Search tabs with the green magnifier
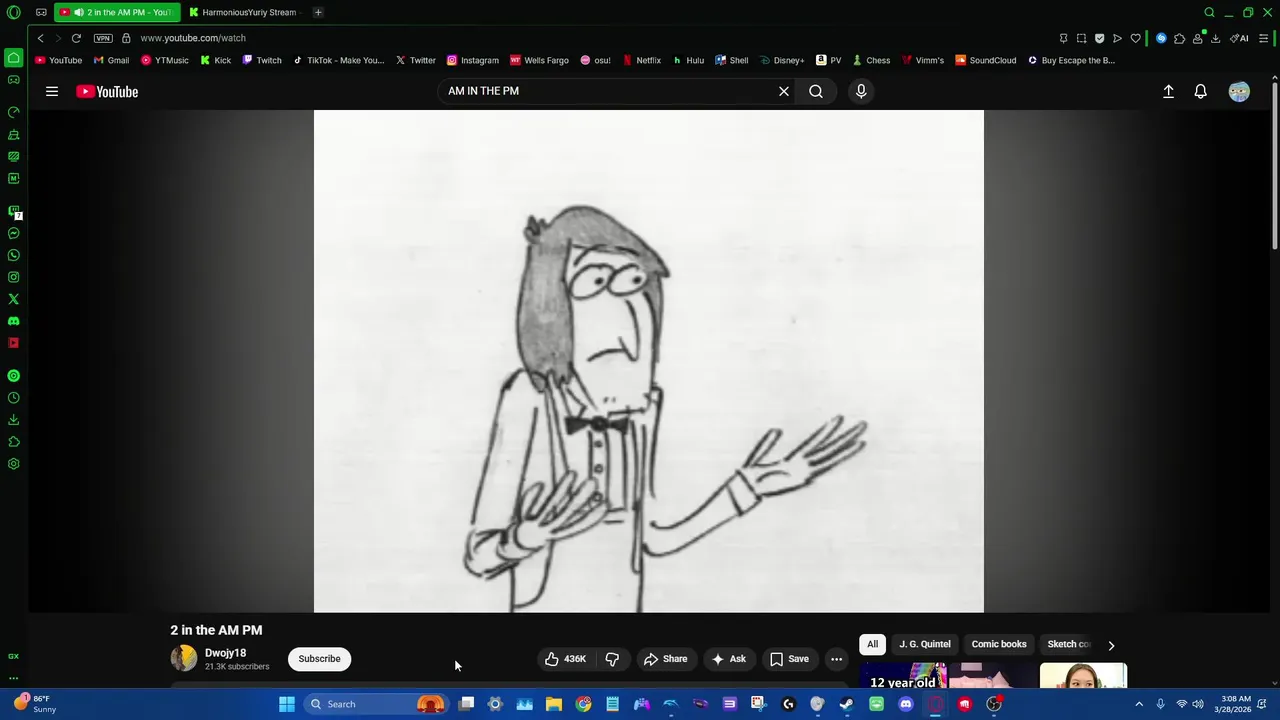This screenshot has width=1280, height=720. pos(1209,12)
